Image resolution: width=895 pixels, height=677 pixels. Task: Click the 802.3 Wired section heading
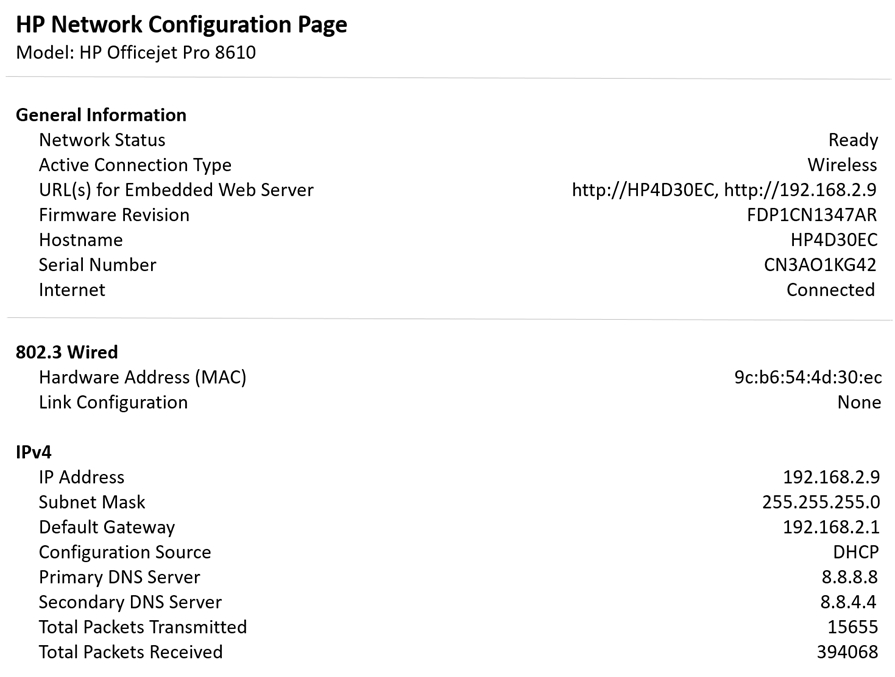pos(67,352)
